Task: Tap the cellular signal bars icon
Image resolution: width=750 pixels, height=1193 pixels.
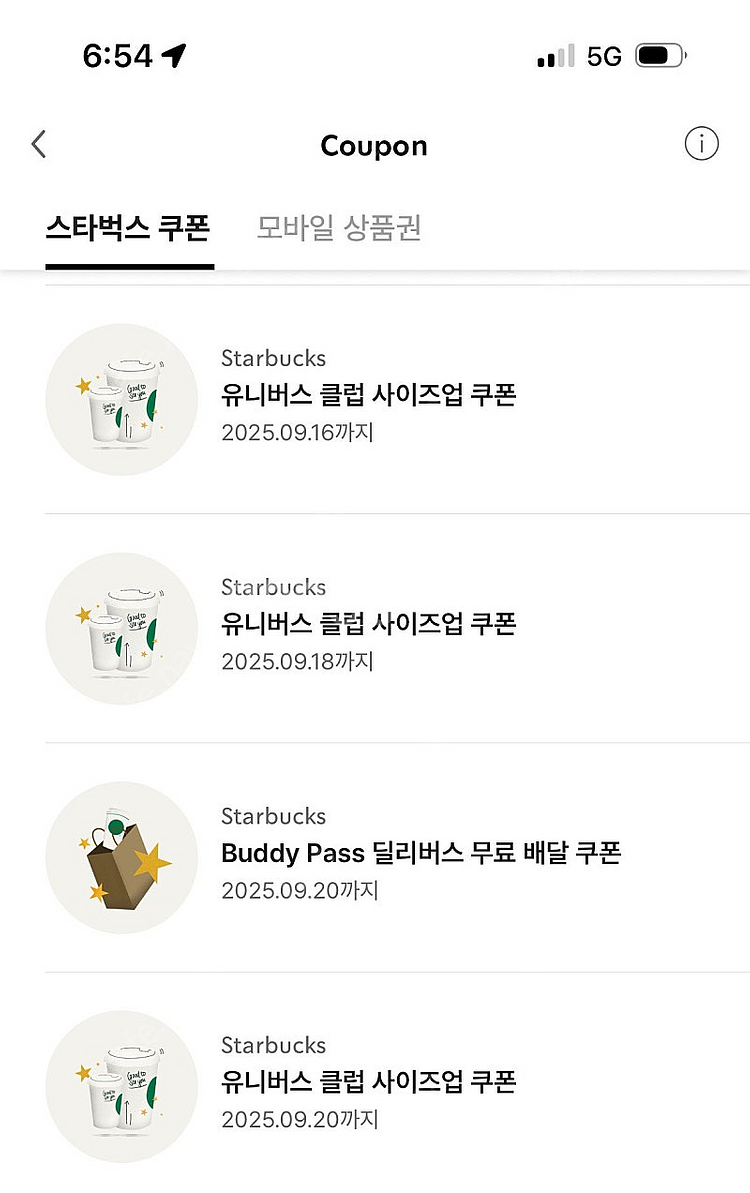Action: 555,56
